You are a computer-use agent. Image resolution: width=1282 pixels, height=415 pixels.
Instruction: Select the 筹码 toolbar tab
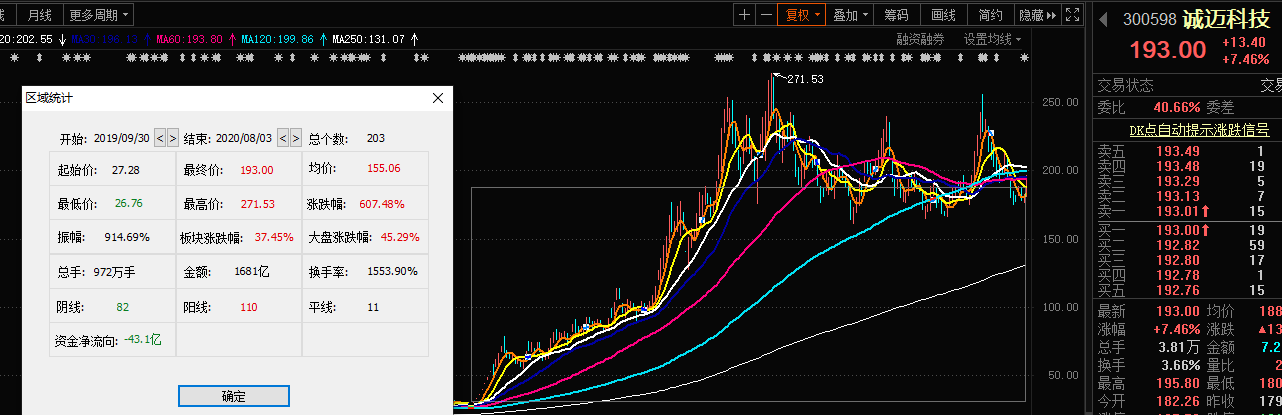coord(897,15)
